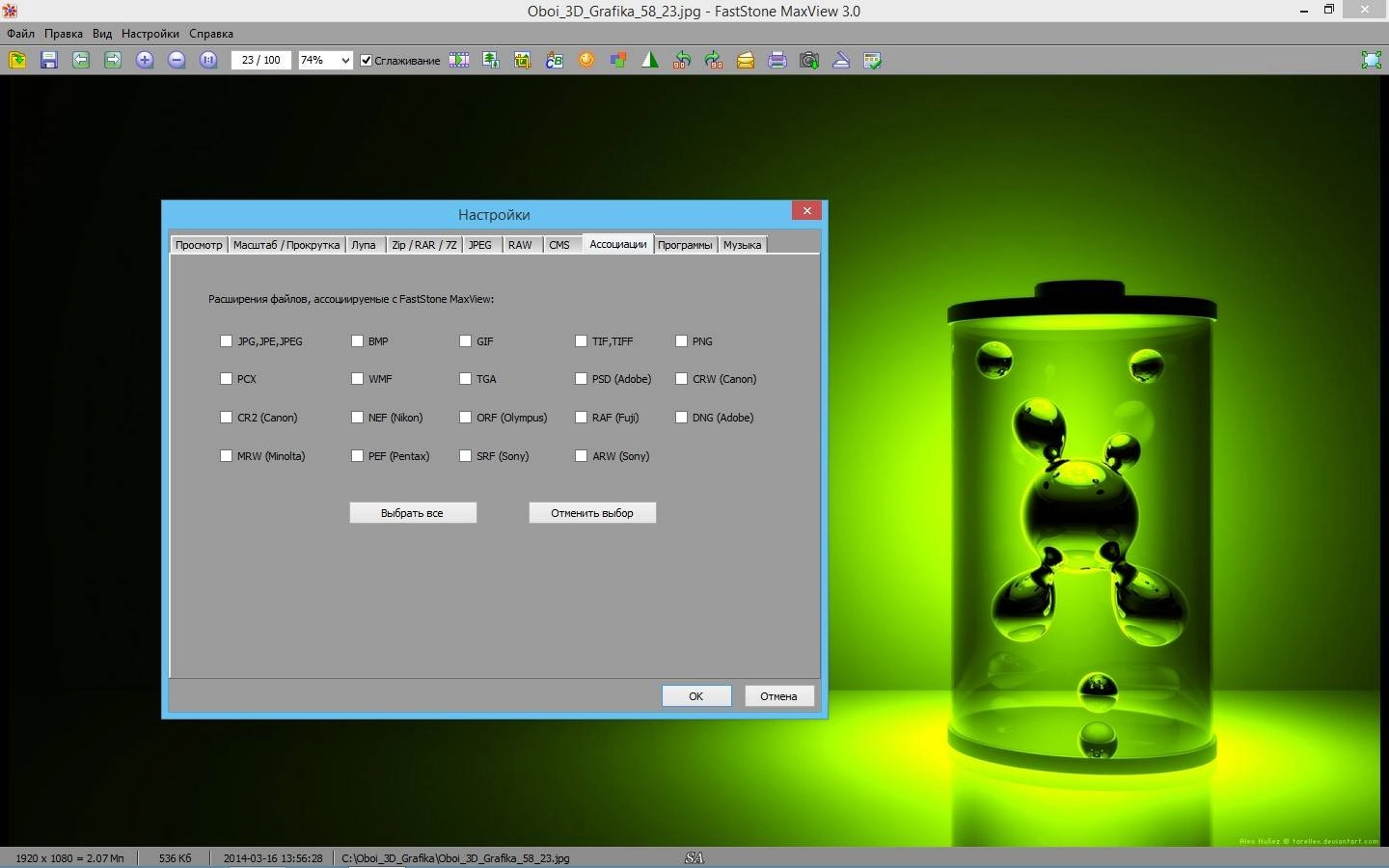
Task: Enable ARW (Sony) association
Action: pyautogui.click(x=581, y=456)
